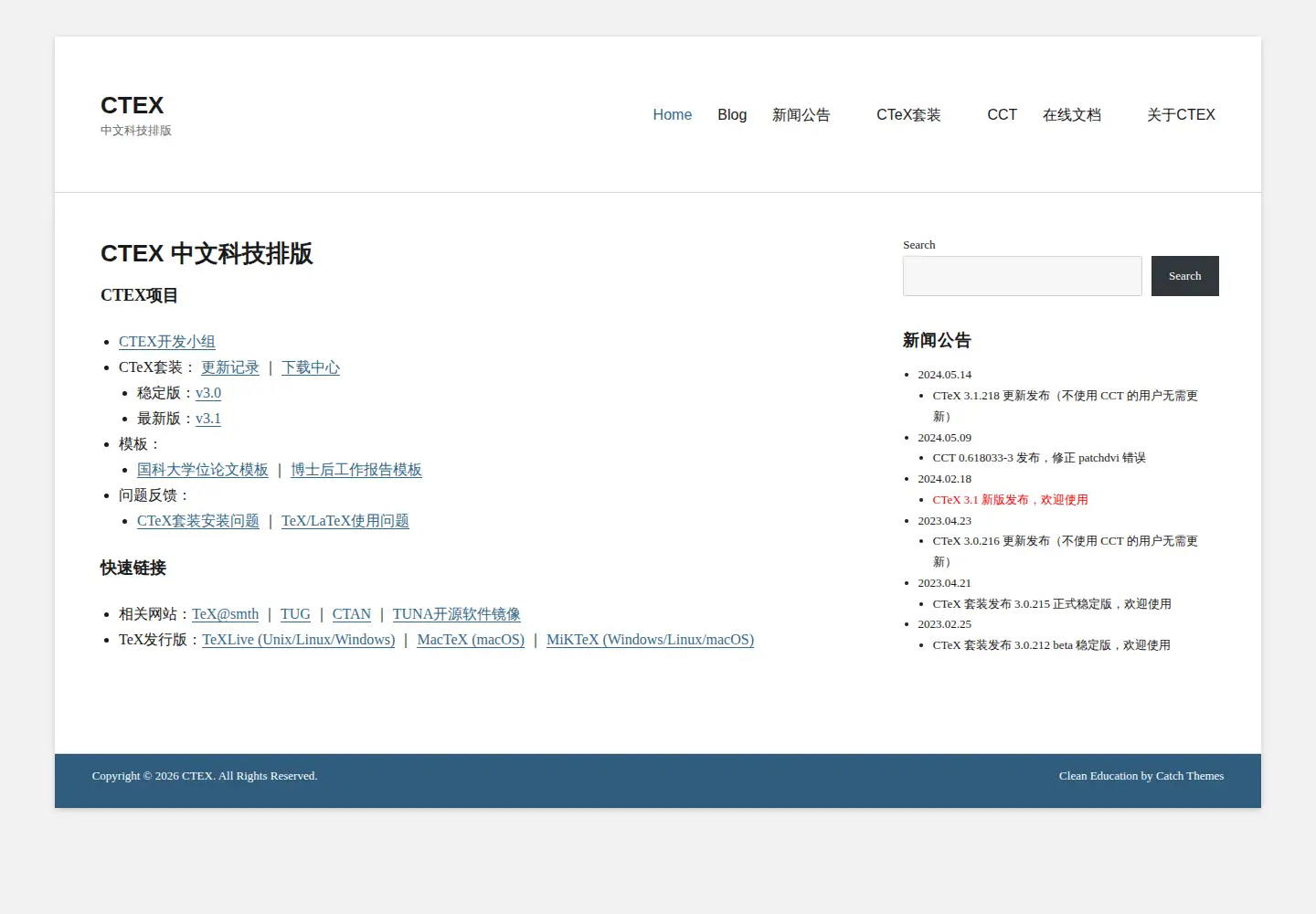Click the 快速链接 section heading
The width and height of the screenshot is (1316, 914).
[133, 568]
